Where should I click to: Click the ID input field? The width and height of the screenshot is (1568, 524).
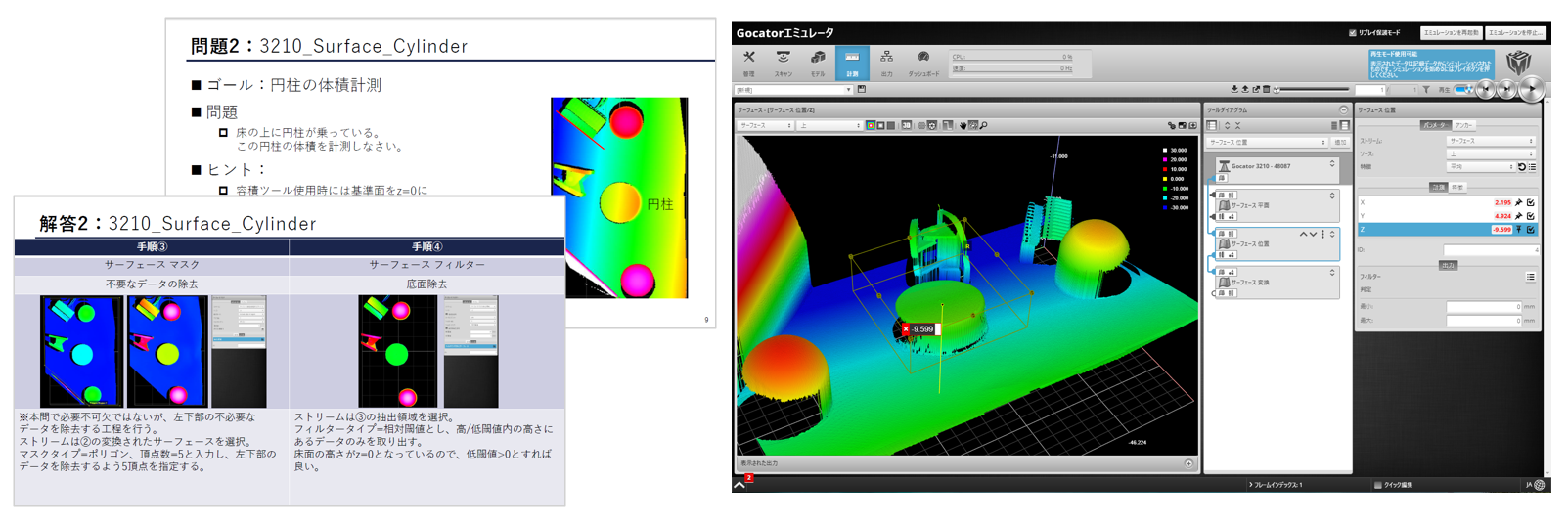click(1492, 250)
